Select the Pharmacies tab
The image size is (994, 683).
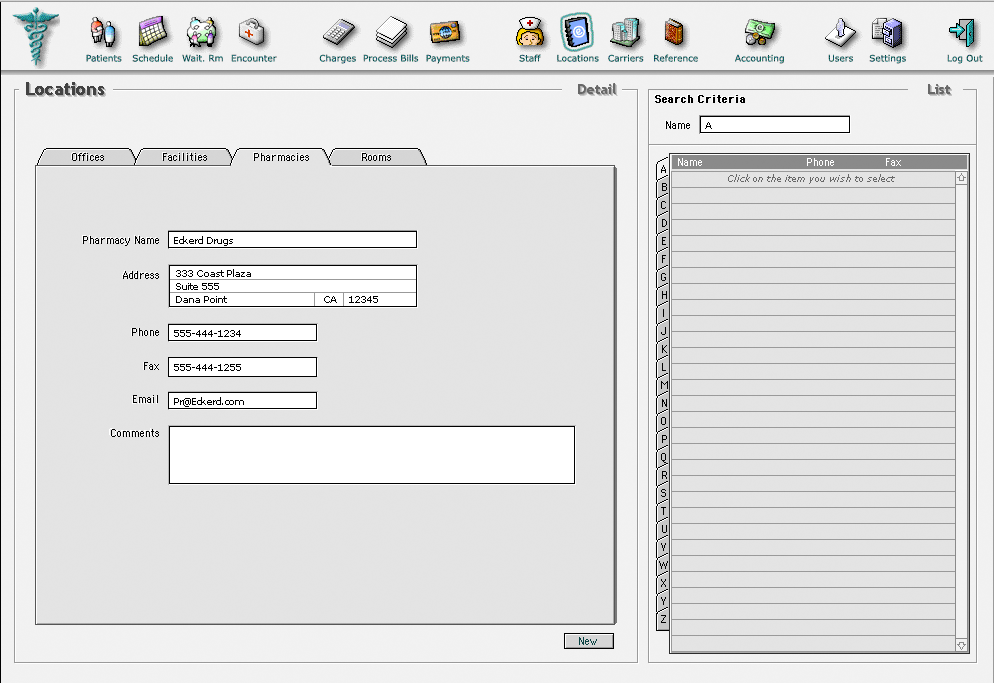[281, 157]
